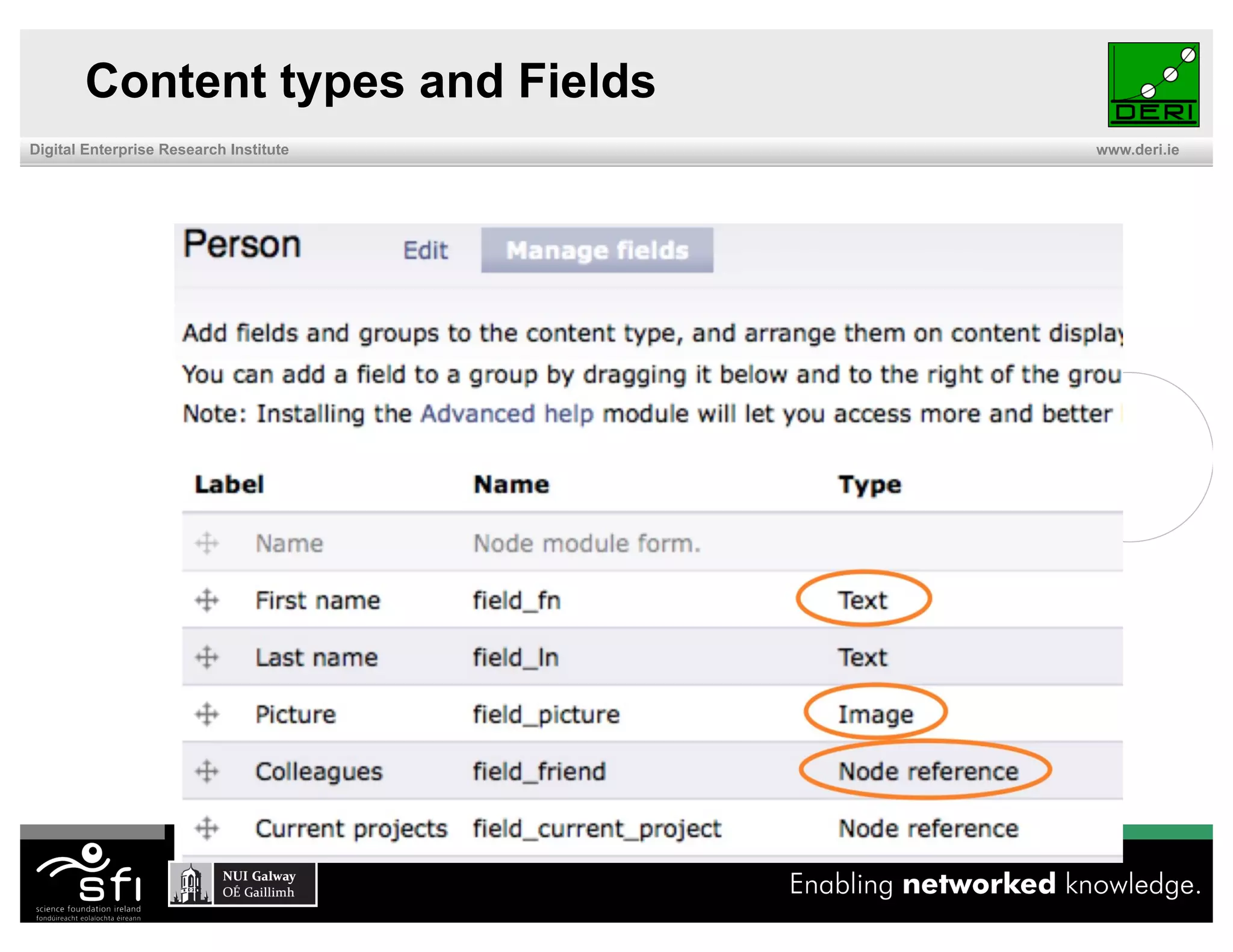Click the field_current_project name
The height and width of the screenshot is (952, 1233).
(597, 829)
